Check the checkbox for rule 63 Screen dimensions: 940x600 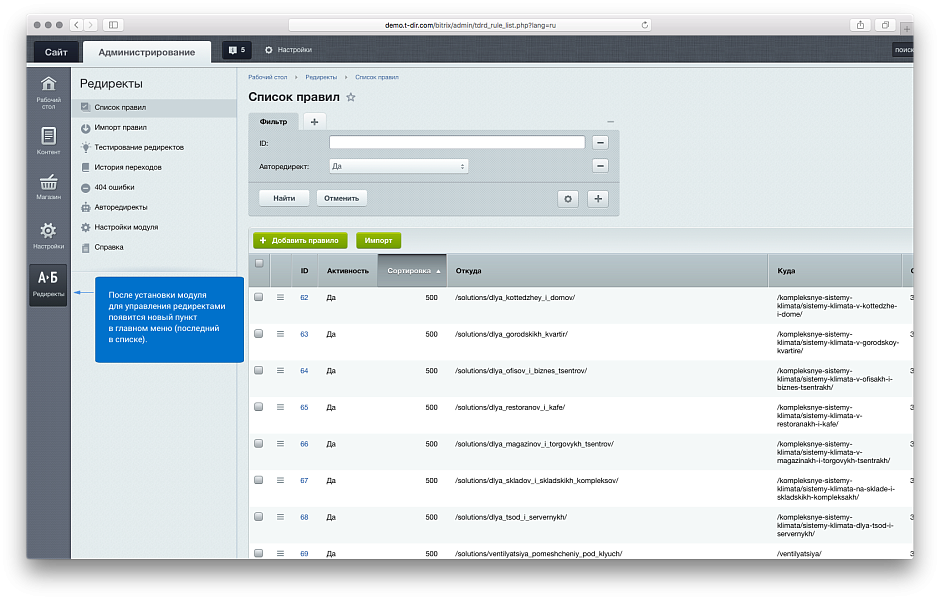tap(259, 334)
